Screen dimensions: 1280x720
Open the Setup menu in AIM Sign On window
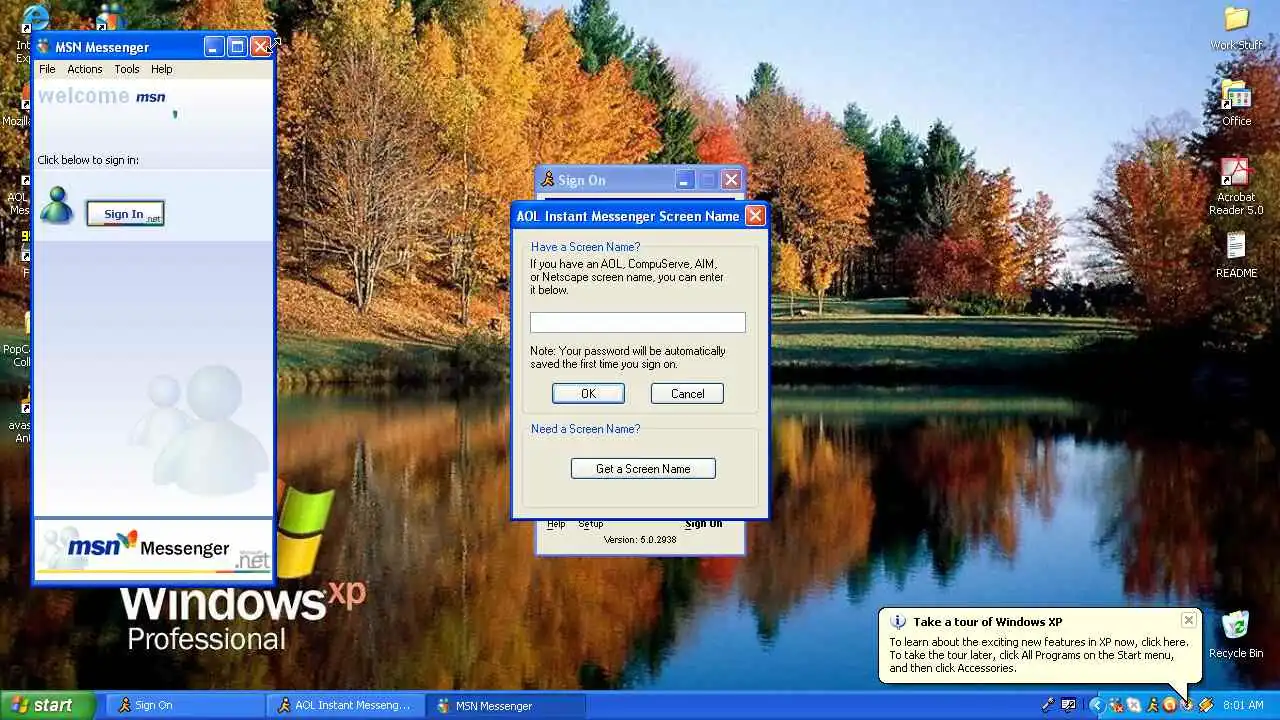coord(590,524)
